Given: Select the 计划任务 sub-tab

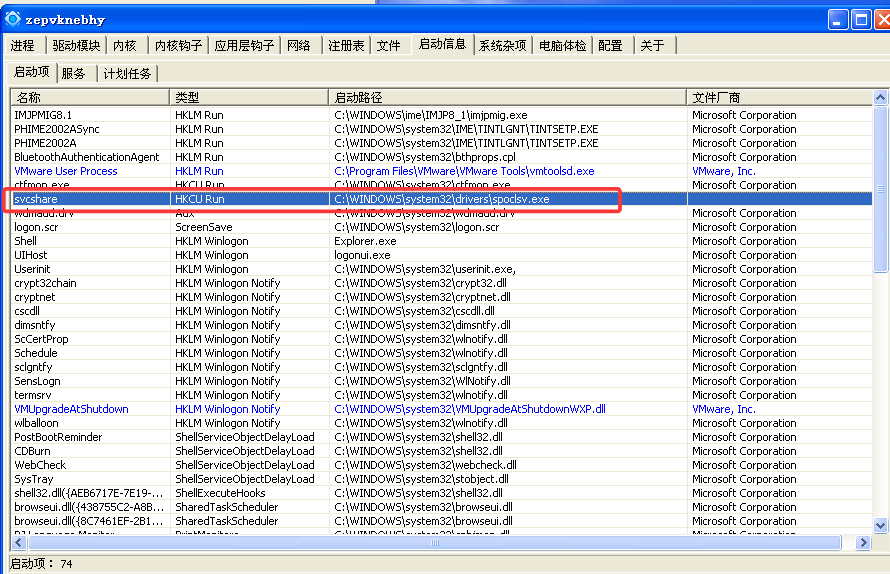Looking at the screenshot, I should coord(127,73).
